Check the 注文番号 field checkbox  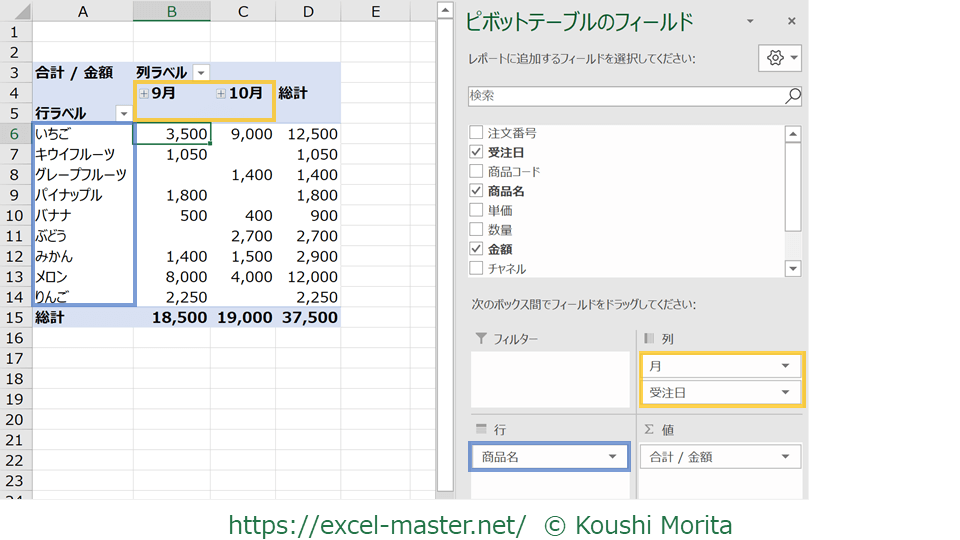point(477,133)
